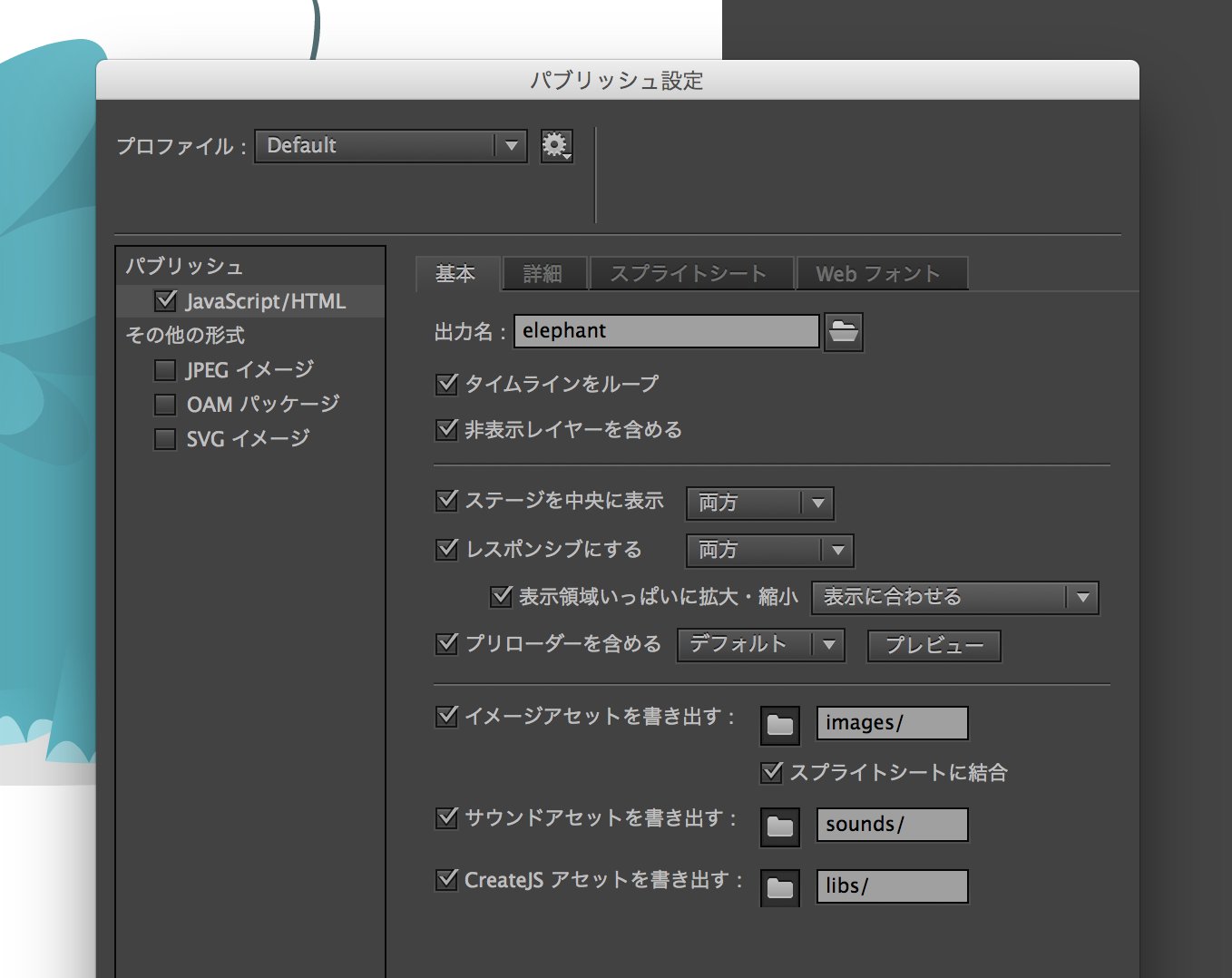Toggle サウンドアセットを書き出す checkbox
1232x978 pixels.
click(x=446, y=817)
